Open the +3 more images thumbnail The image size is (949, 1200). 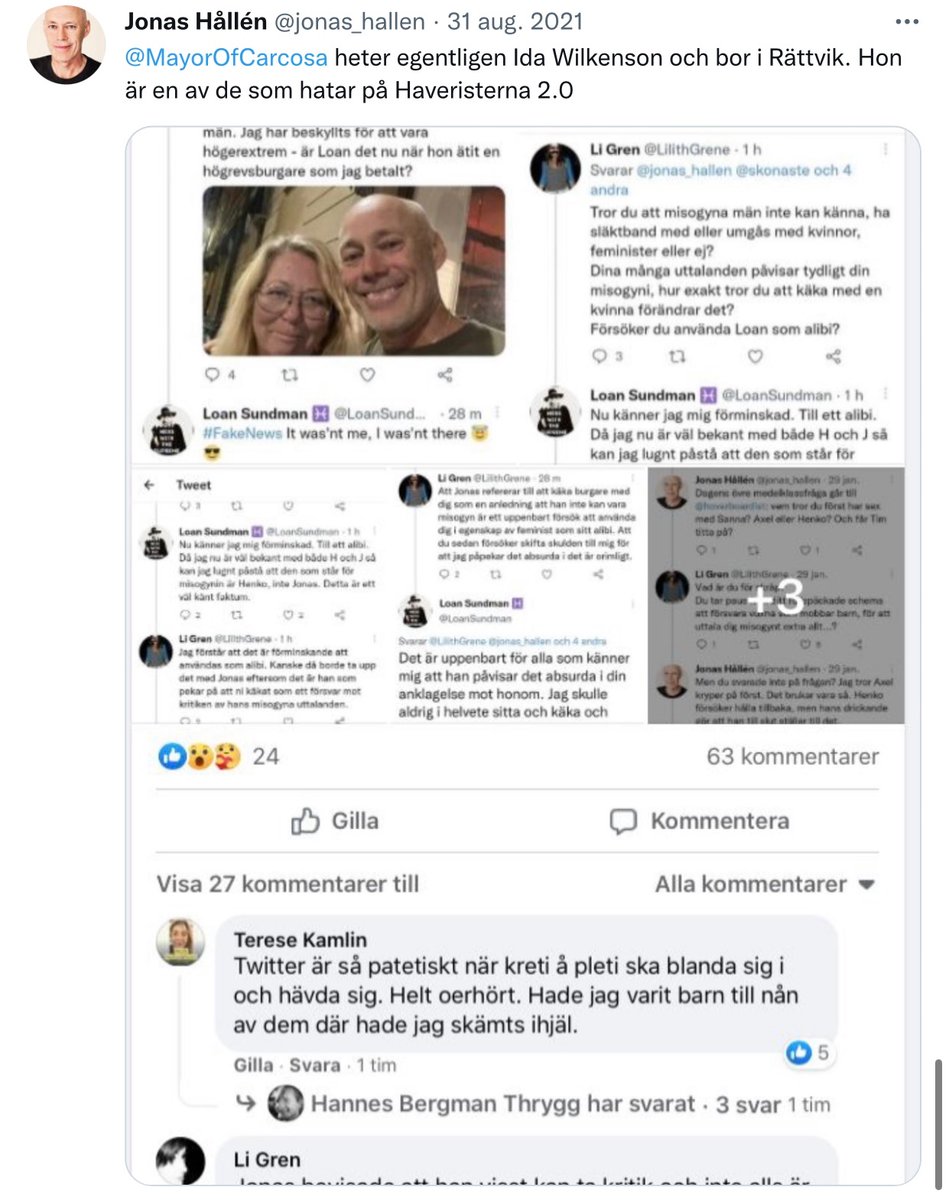click(776, 596)
